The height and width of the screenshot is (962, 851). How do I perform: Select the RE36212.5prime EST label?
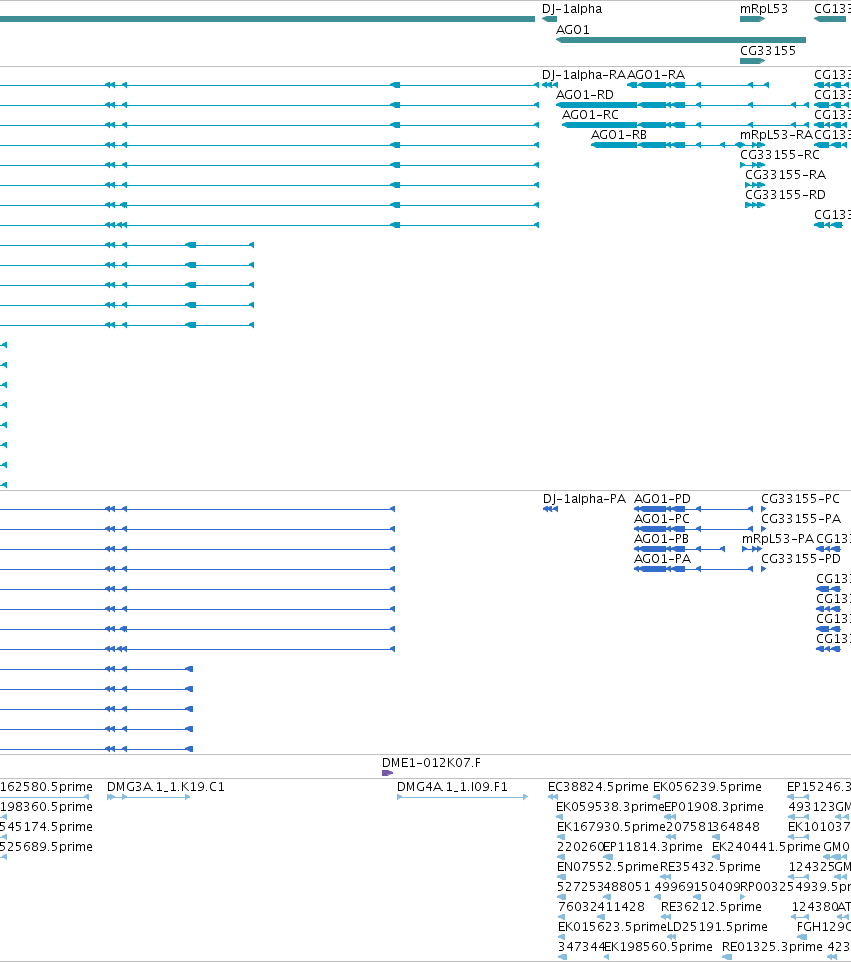(x=711, y=906)
